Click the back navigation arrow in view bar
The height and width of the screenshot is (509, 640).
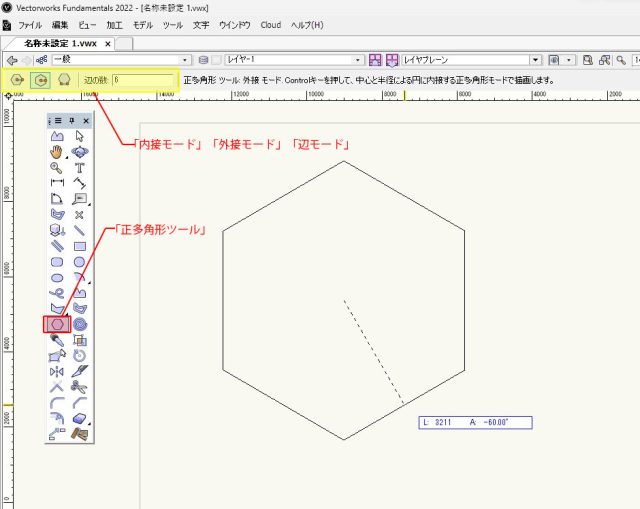click(x=12, y=60)
